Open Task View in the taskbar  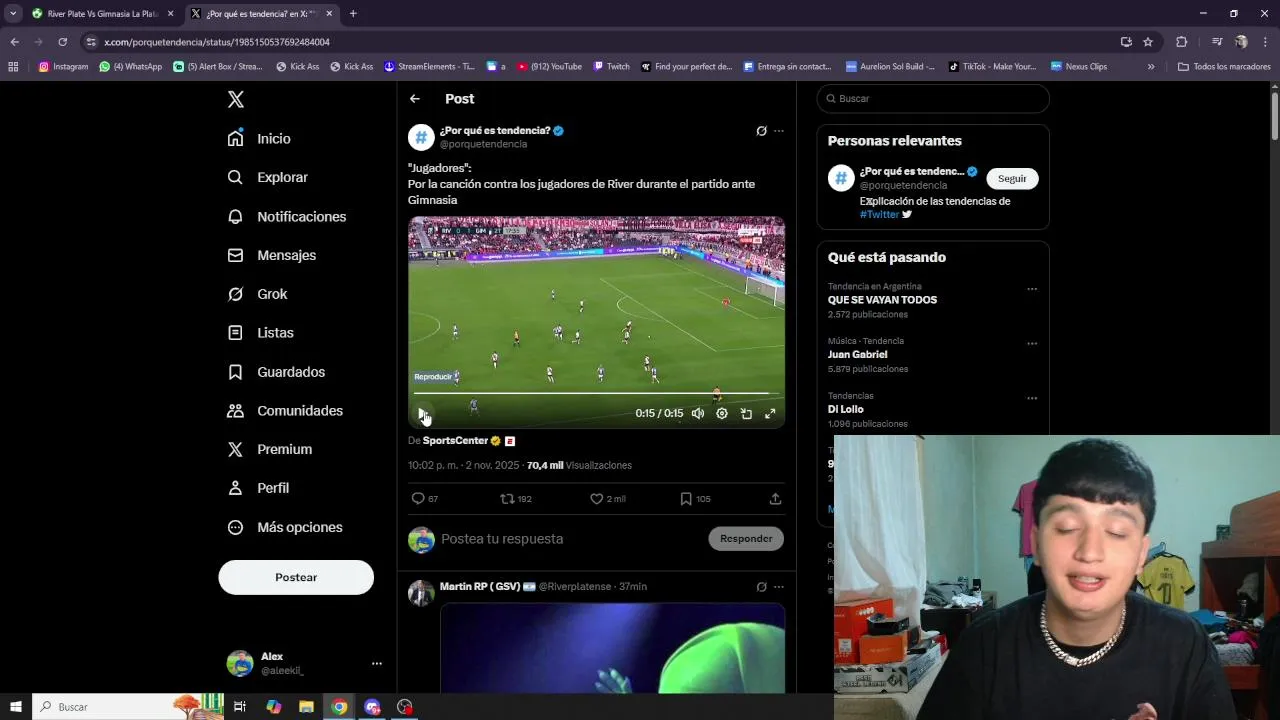click(x=240, y=707)
